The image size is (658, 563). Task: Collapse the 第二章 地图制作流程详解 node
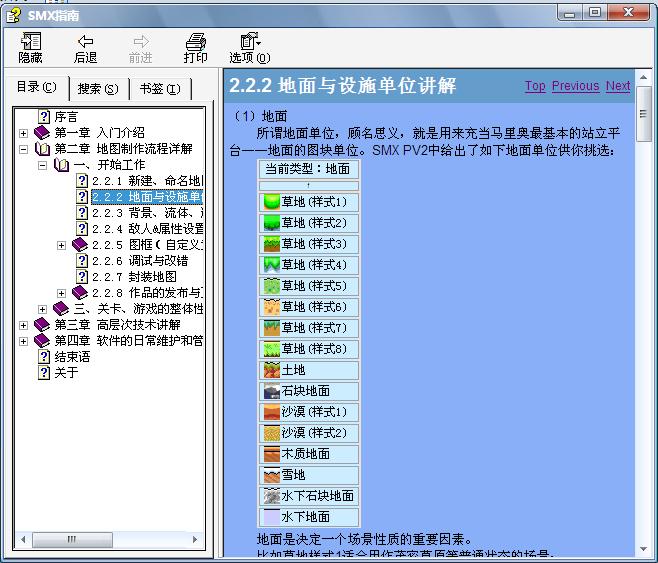[24, 149]
